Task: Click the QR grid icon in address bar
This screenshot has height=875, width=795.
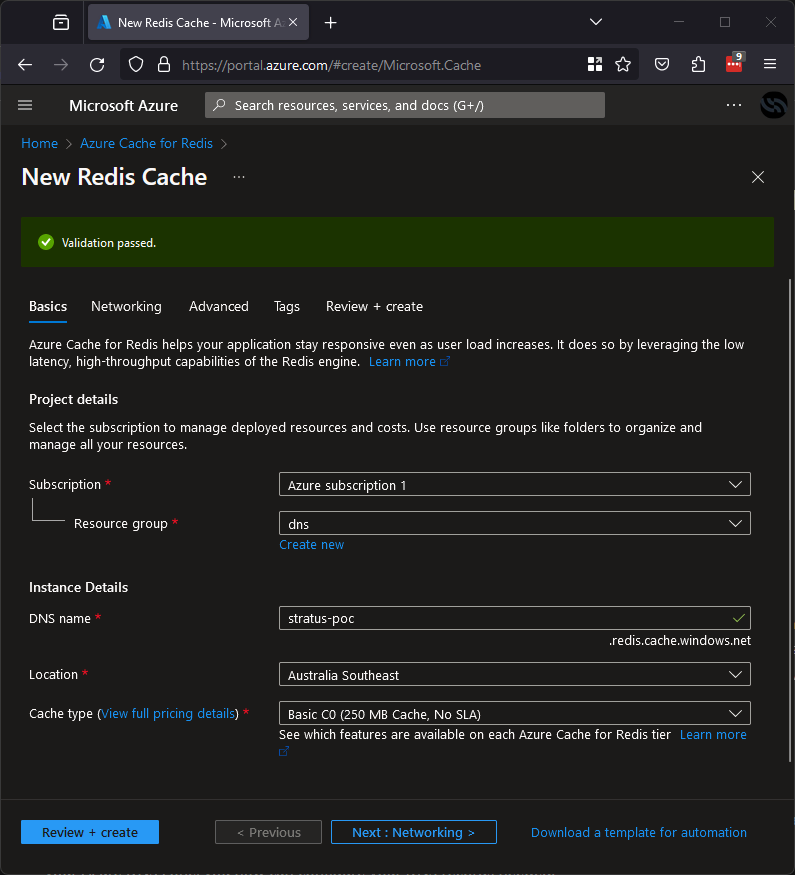Action: pos(595,64)
